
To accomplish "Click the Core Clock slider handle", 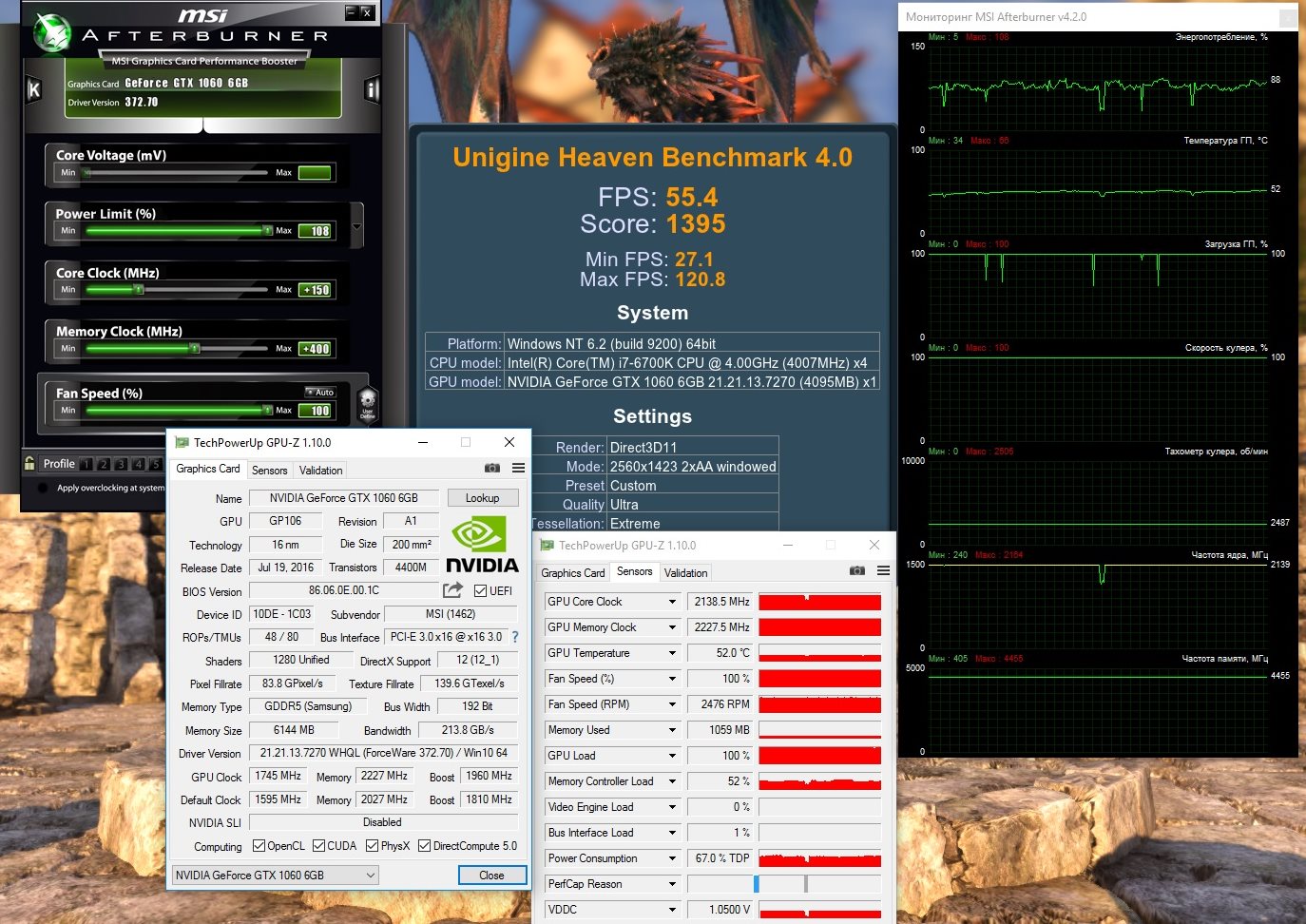I will point(139,290).
